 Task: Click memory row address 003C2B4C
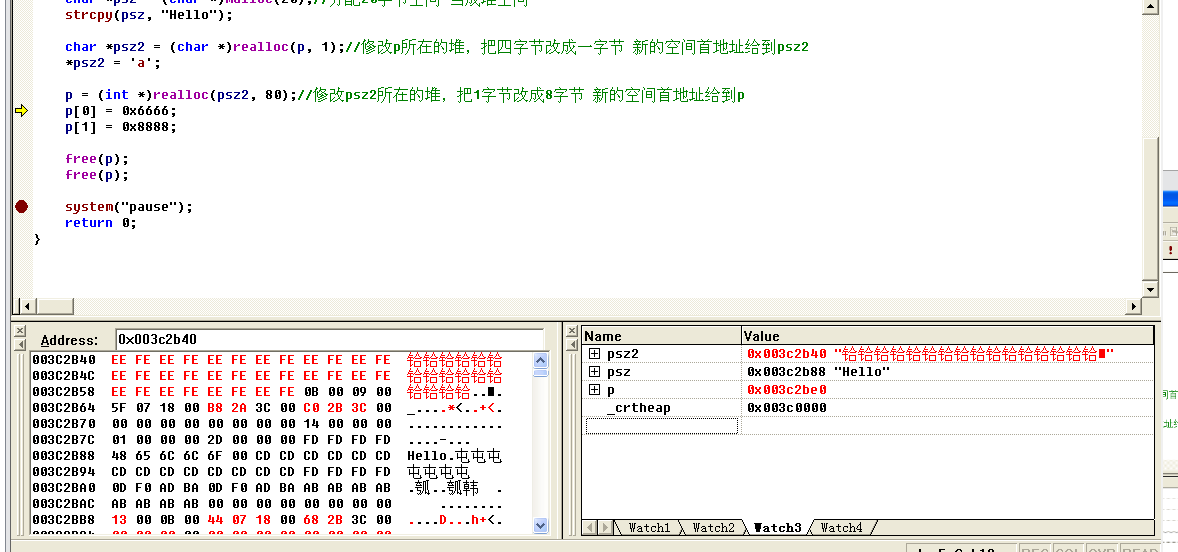tap(64, 376)
